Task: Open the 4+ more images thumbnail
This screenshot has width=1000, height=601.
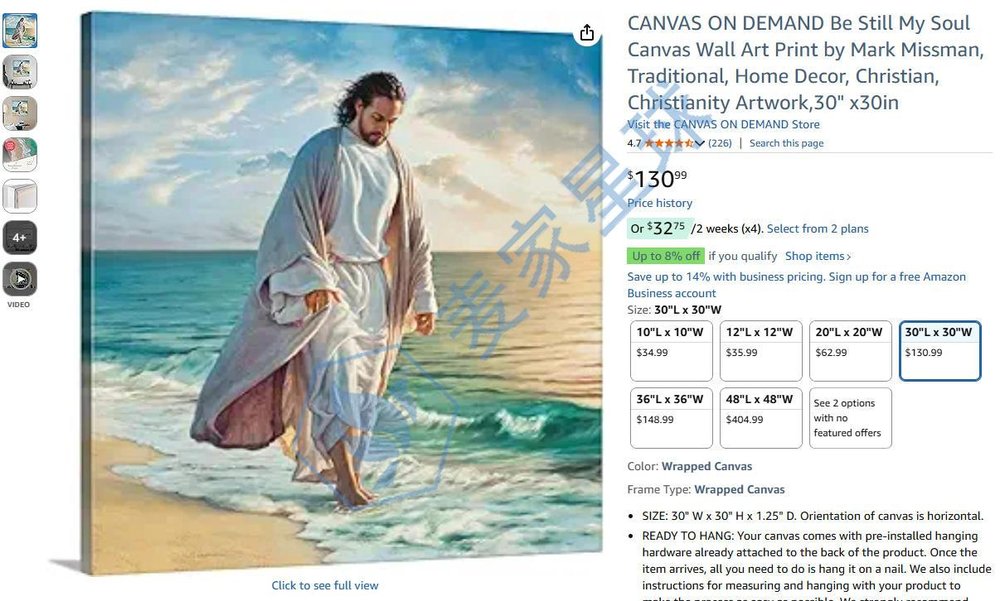Action: click(20, 237)
